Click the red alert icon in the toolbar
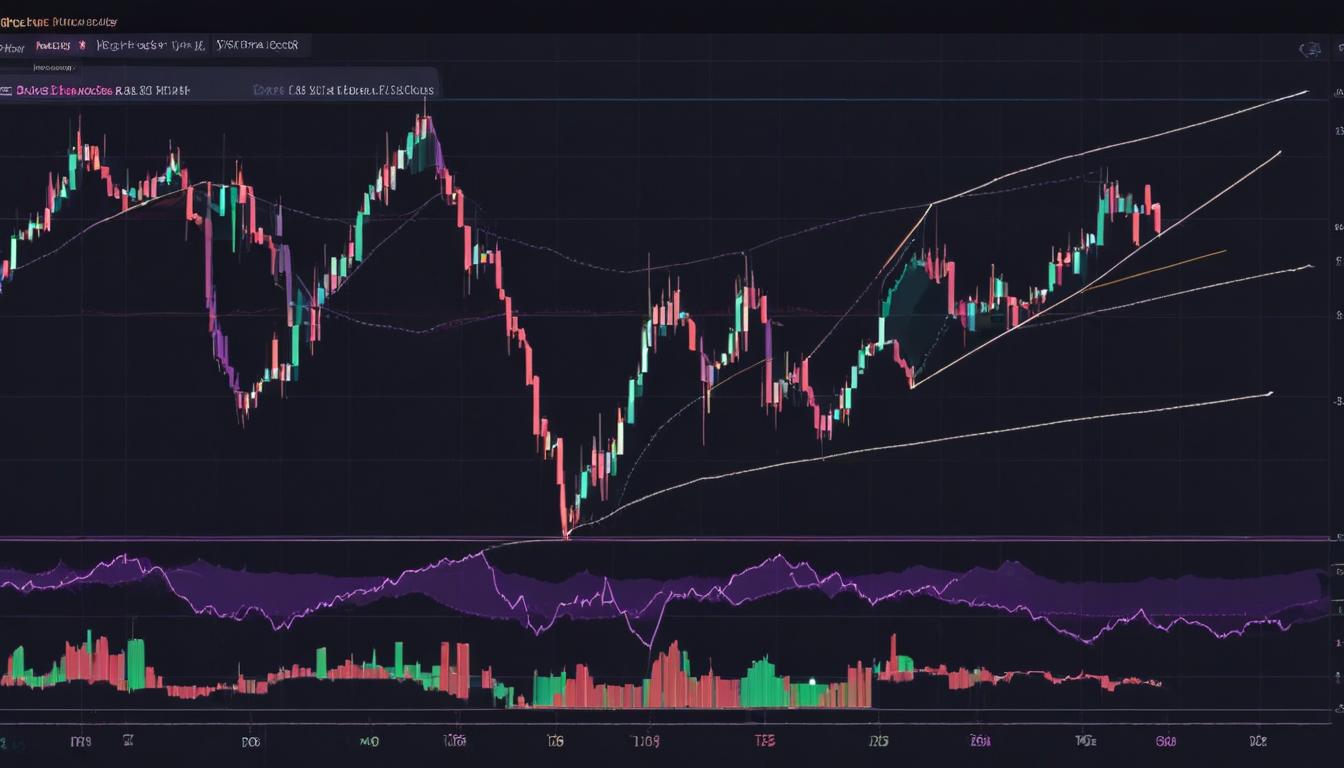Image resolution: width=1344 pixels, height=768 pixels. 82,44
